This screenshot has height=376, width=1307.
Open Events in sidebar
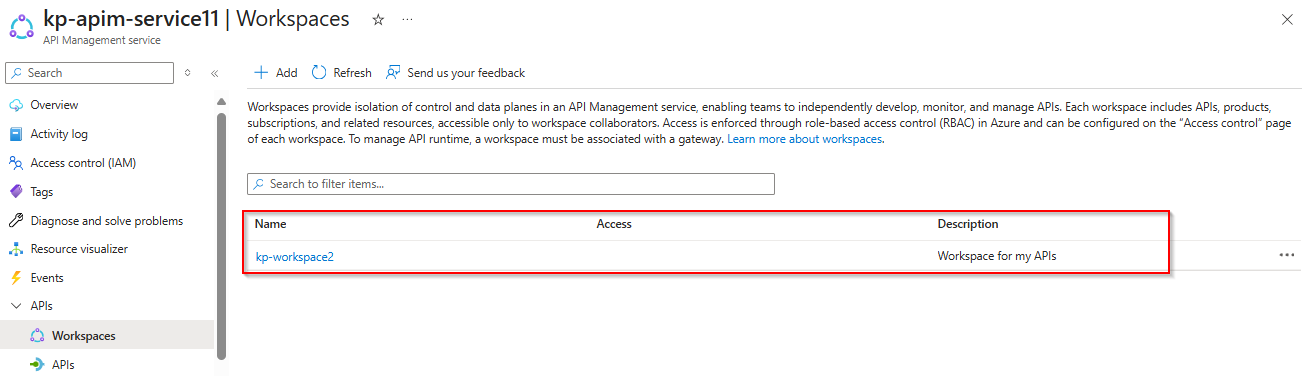[x=47, y=278]
